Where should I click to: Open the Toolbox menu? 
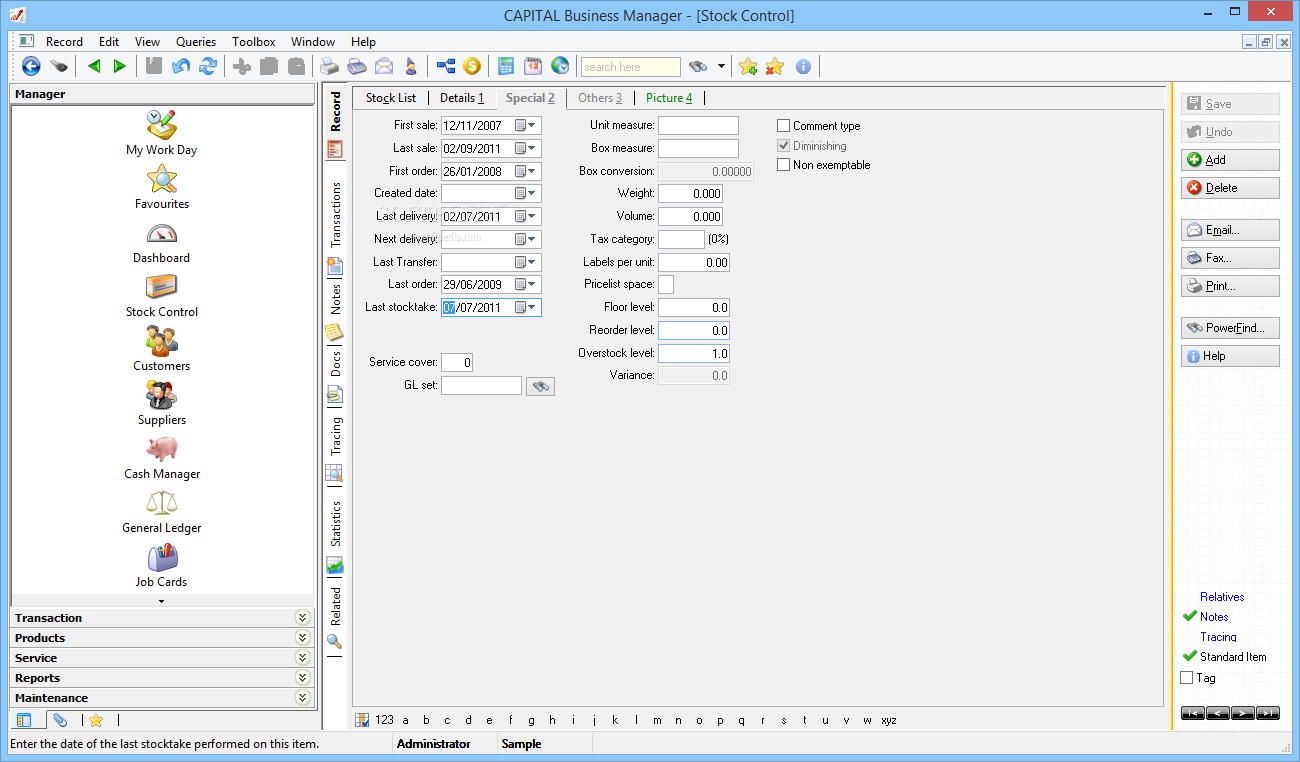pyautogui.click(x=254, y=42)
